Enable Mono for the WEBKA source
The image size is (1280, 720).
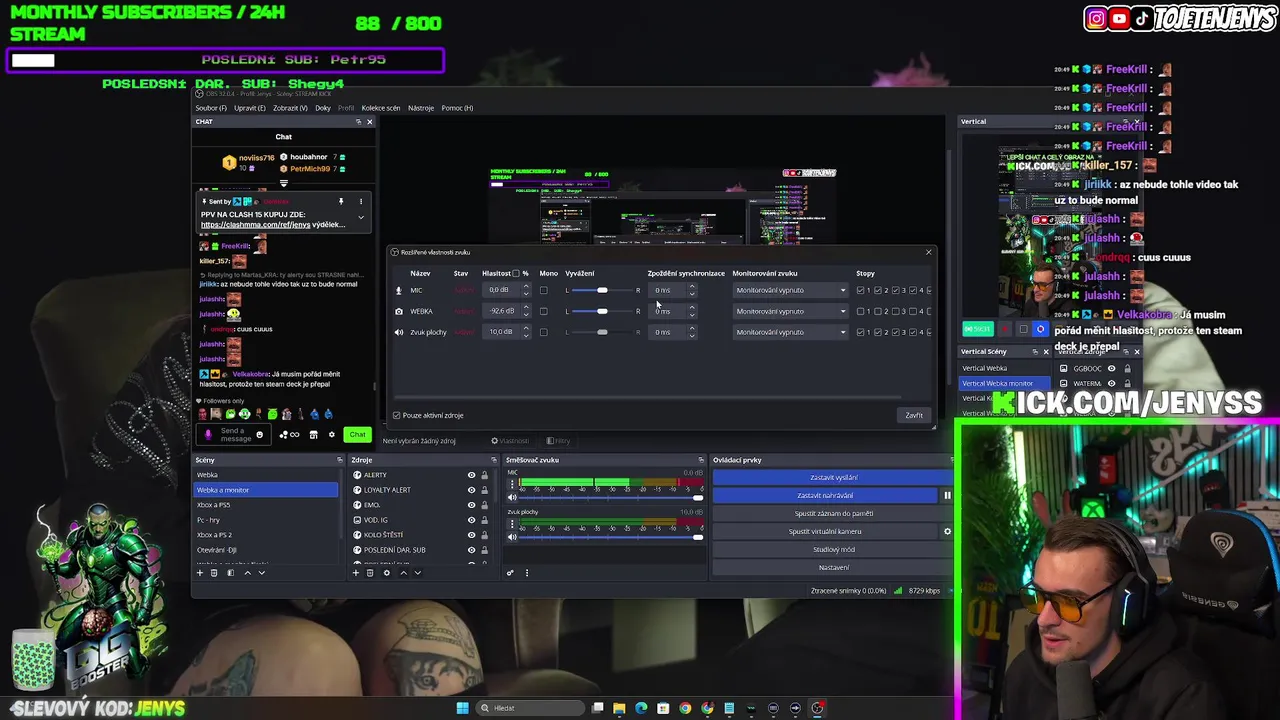(x=543, y=311)
